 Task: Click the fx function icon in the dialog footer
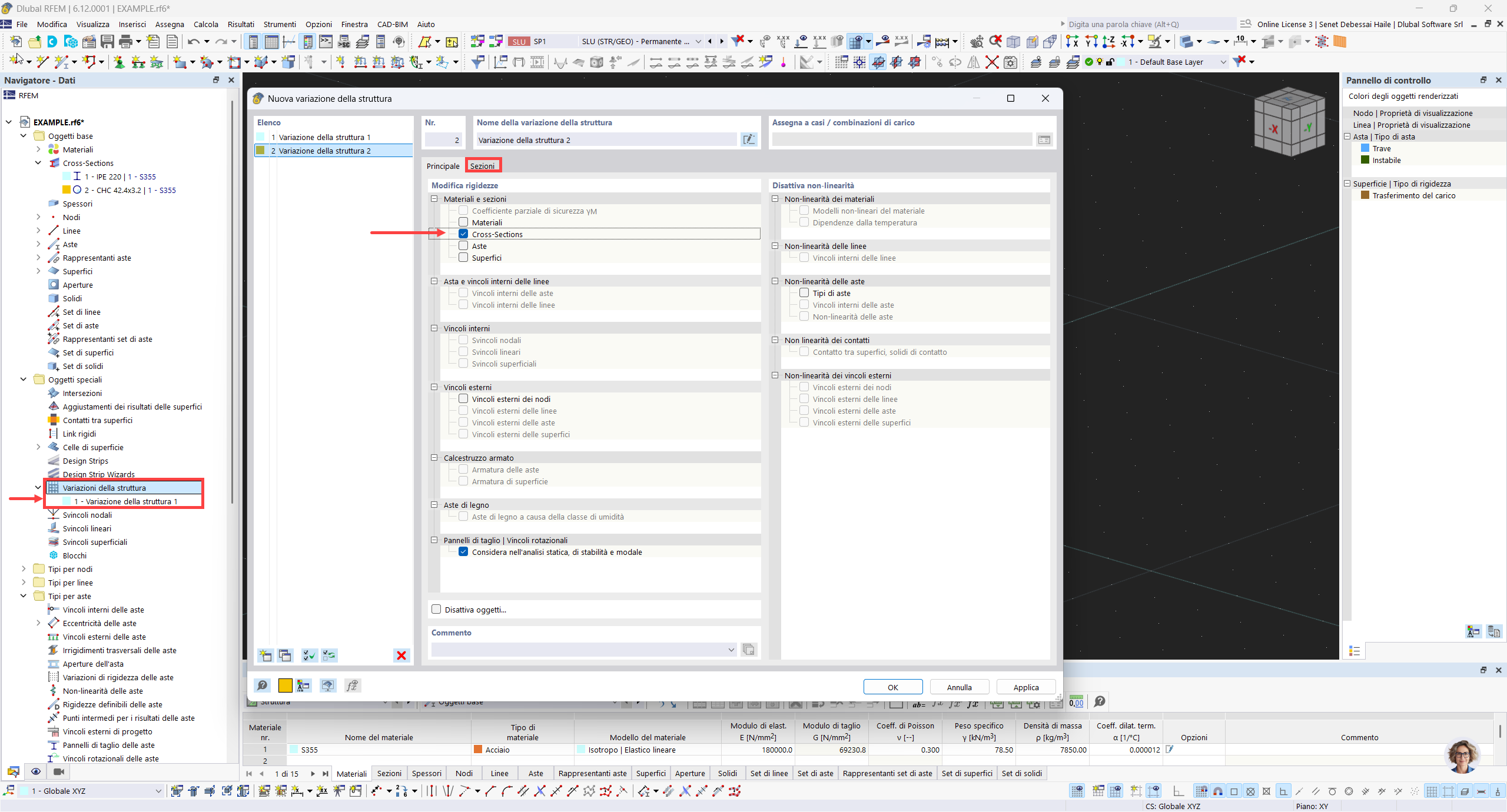pyautogui.click(x=352, y=685)
